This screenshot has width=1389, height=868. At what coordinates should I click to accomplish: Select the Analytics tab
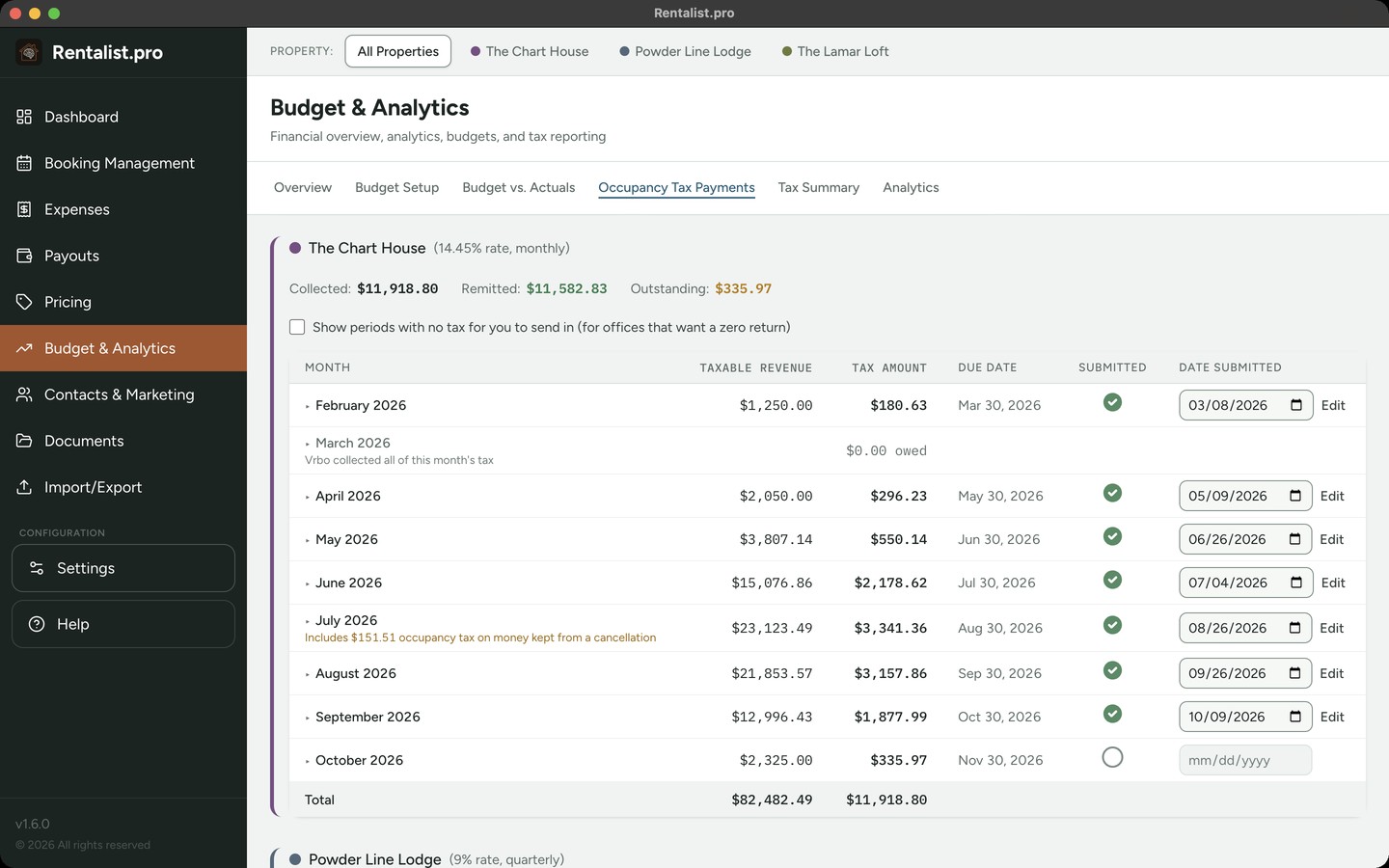tap(911, 187)
